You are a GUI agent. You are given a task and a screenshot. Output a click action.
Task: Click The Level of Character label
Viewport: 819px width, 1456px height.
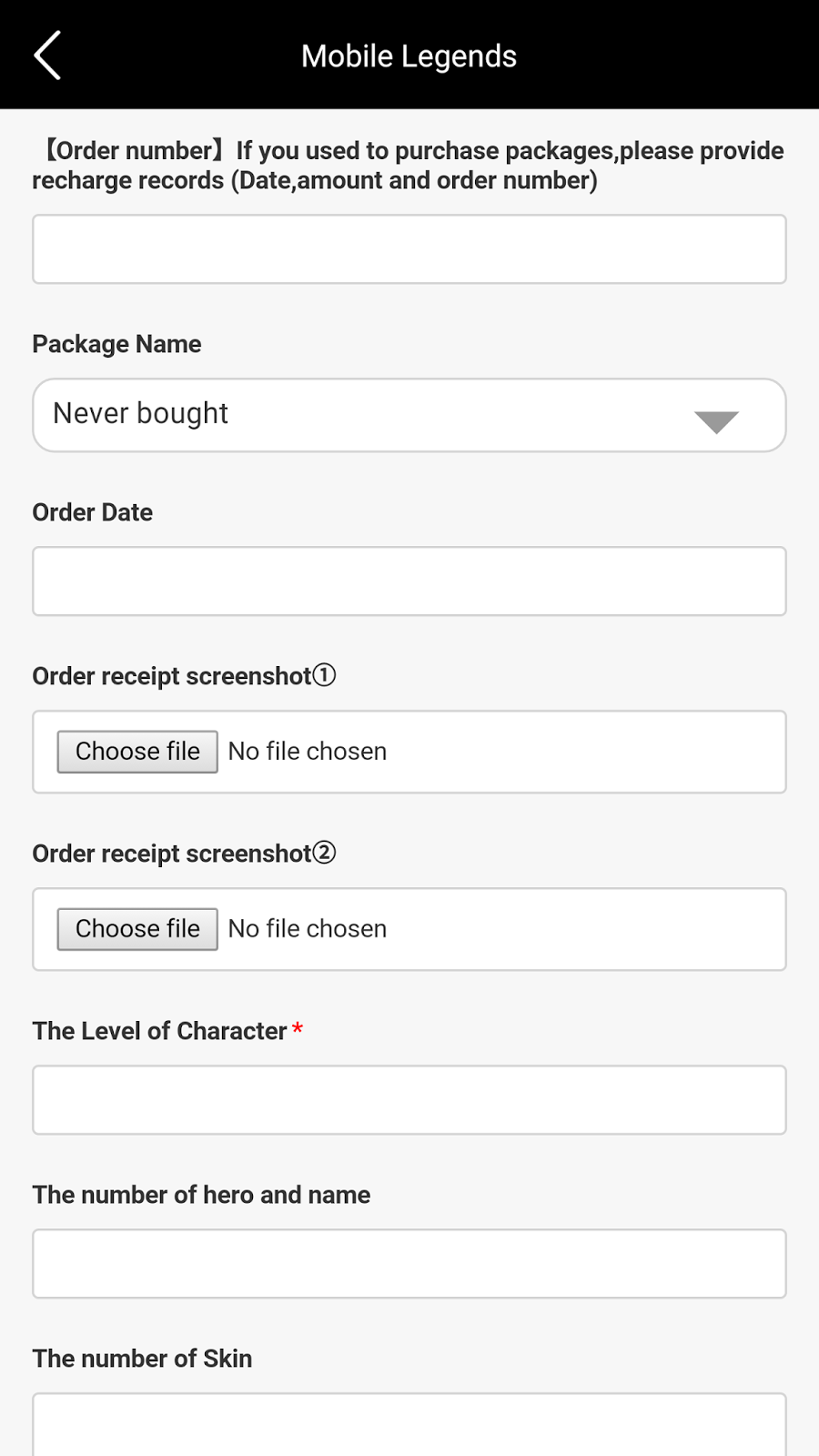click(160, 1031)
